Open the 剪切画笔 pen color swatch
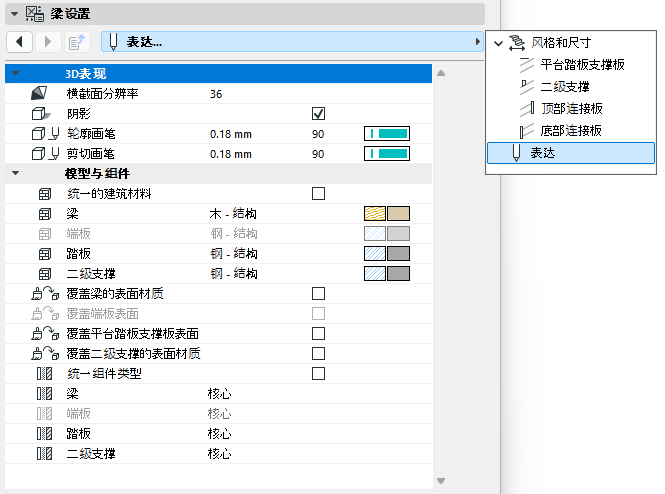 click(x=387, y=154)
